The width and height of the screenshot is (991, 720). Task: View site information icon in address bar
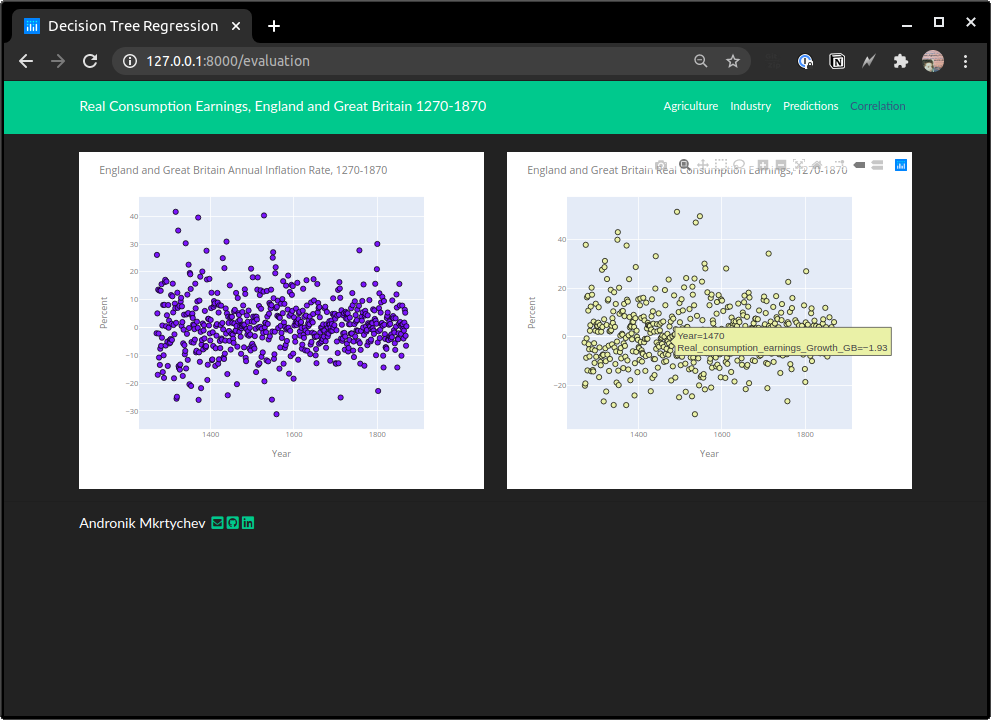click(x=130, y=61)
